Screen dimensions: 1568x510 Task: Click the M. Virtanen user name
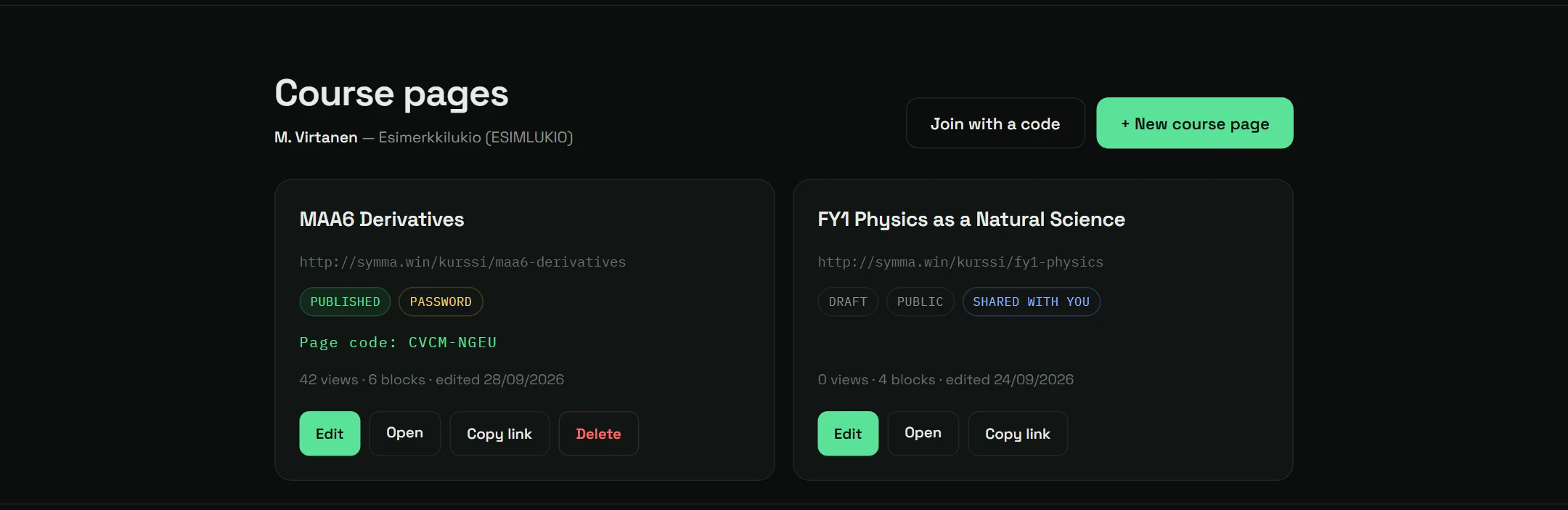[x=316, y=137]
